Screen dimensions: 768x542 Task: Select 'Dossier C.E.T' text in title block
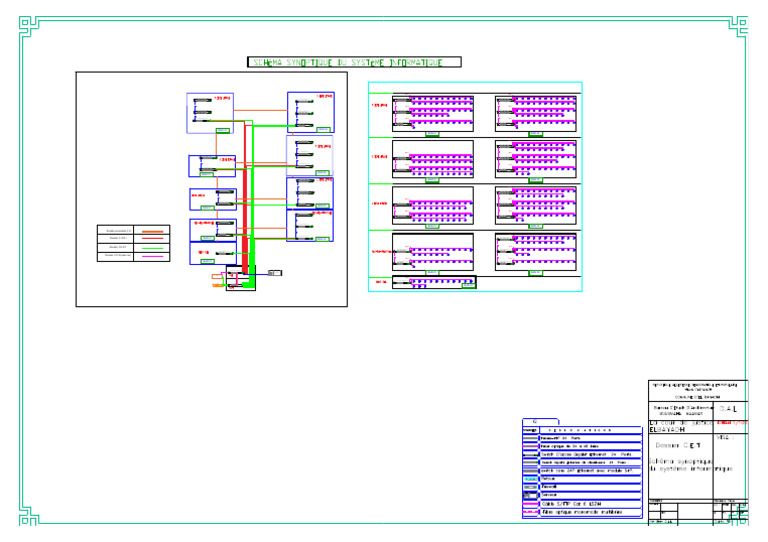(x=678, y=445)
